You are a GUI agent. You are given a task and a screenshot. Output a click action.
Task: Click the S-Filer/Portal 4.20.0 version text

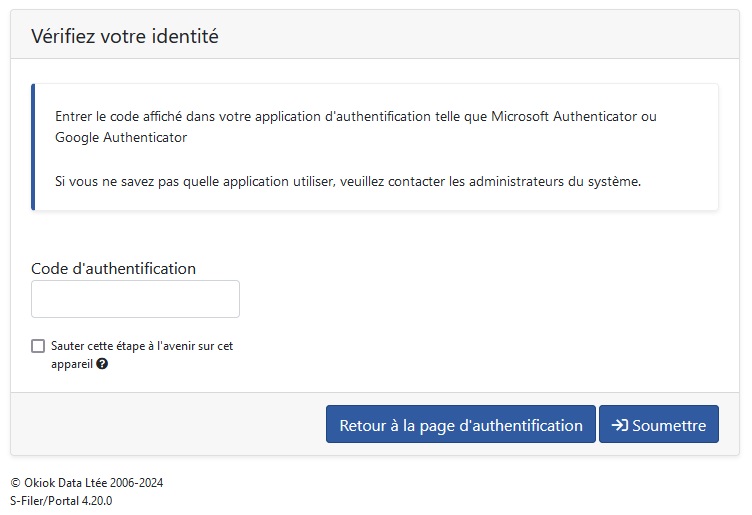click(x=61, y=501)
